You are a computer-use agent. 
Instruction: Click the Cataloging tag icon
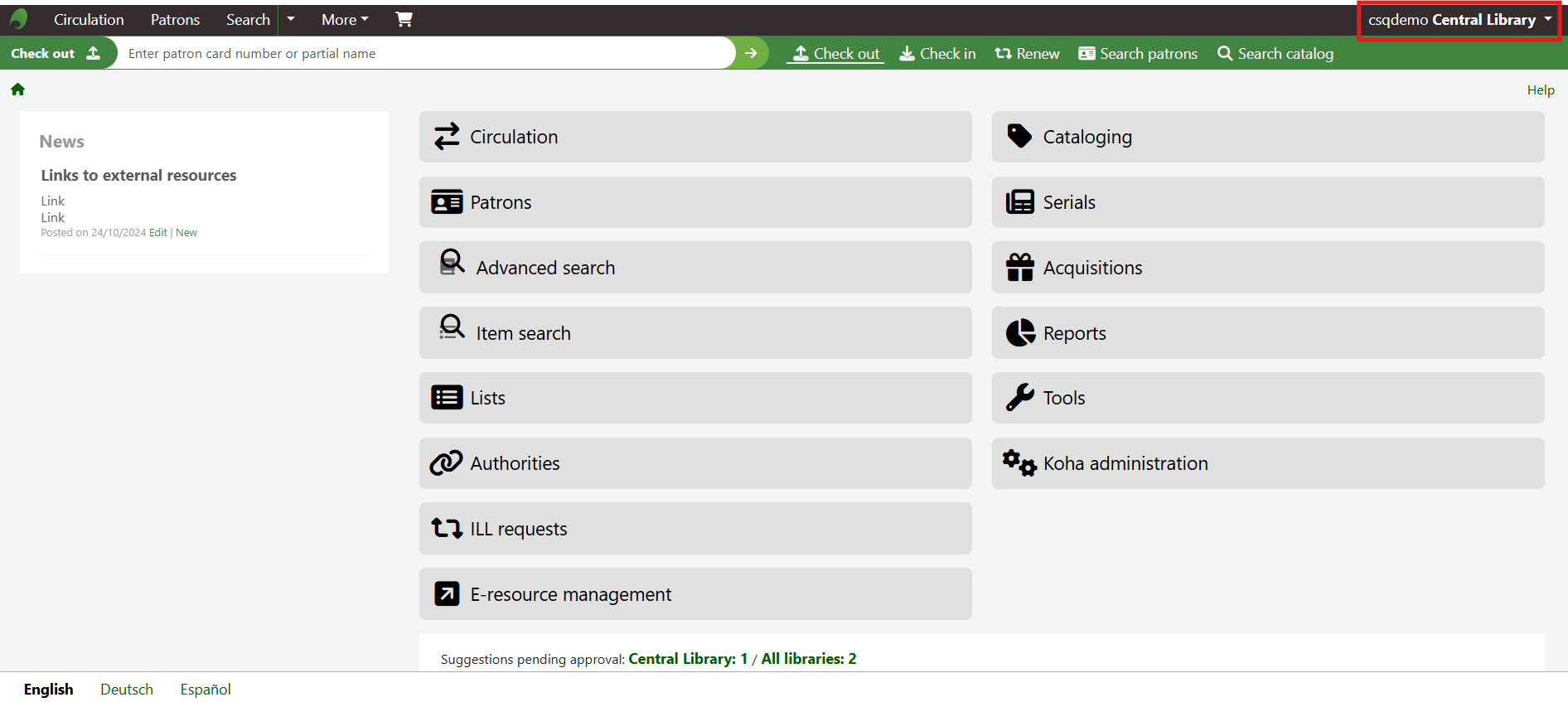[x=1019, y=136]
